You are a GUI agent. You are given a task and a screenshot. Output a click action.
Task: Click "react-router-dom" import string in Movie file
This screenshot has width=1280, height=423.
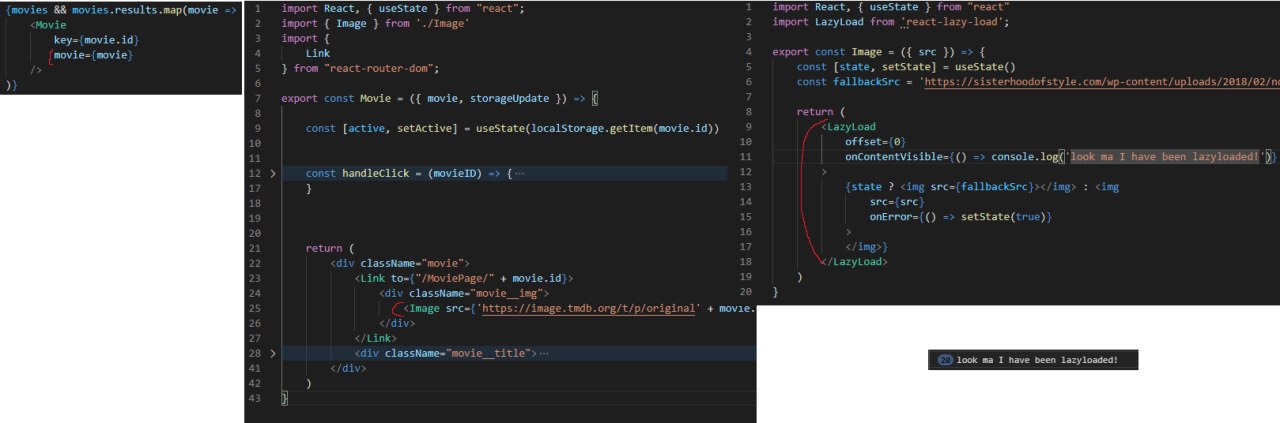coord(382,68)
